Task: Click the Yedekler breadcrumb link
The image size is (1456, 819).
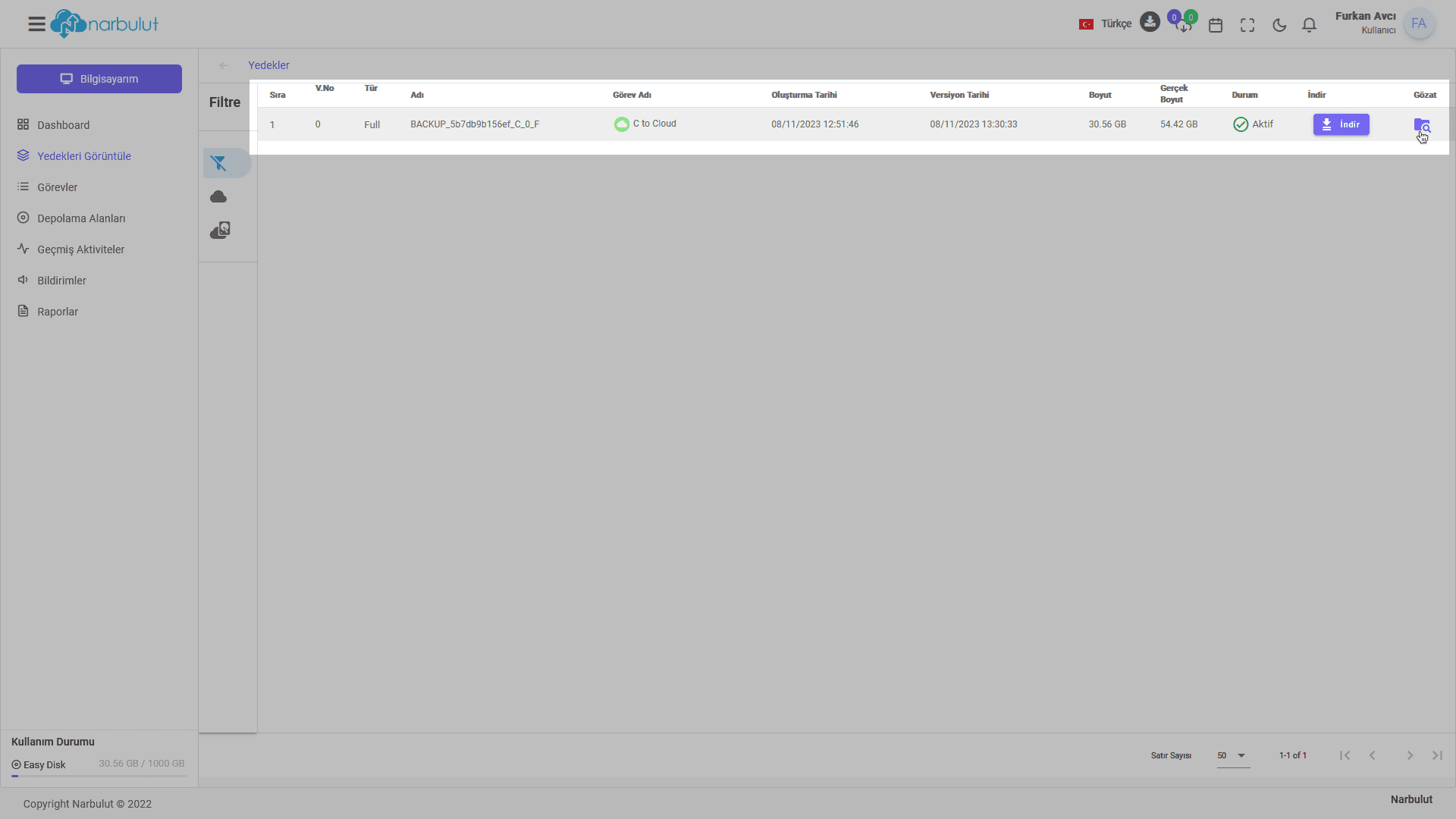Action: tap(268, 65)
